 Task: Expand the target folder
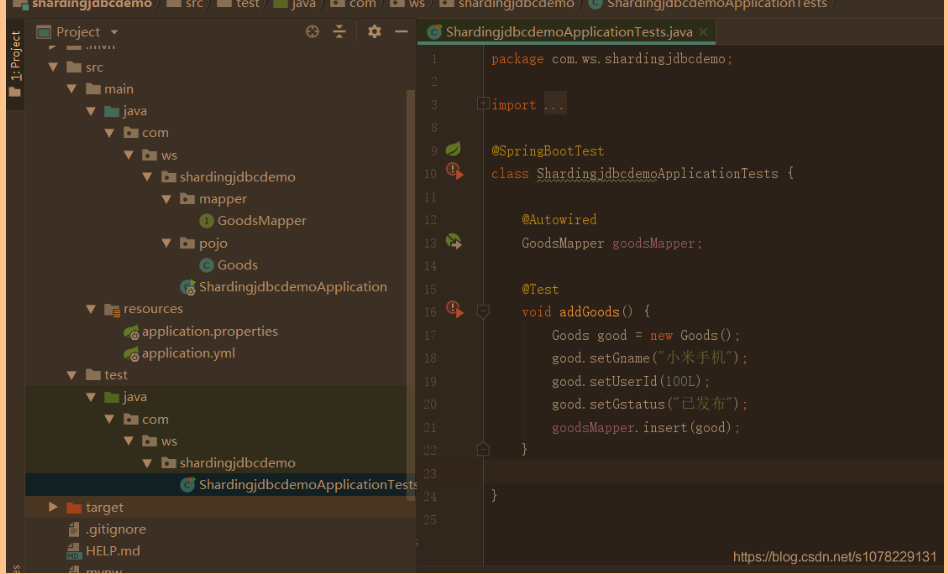(x=53, y=507)
